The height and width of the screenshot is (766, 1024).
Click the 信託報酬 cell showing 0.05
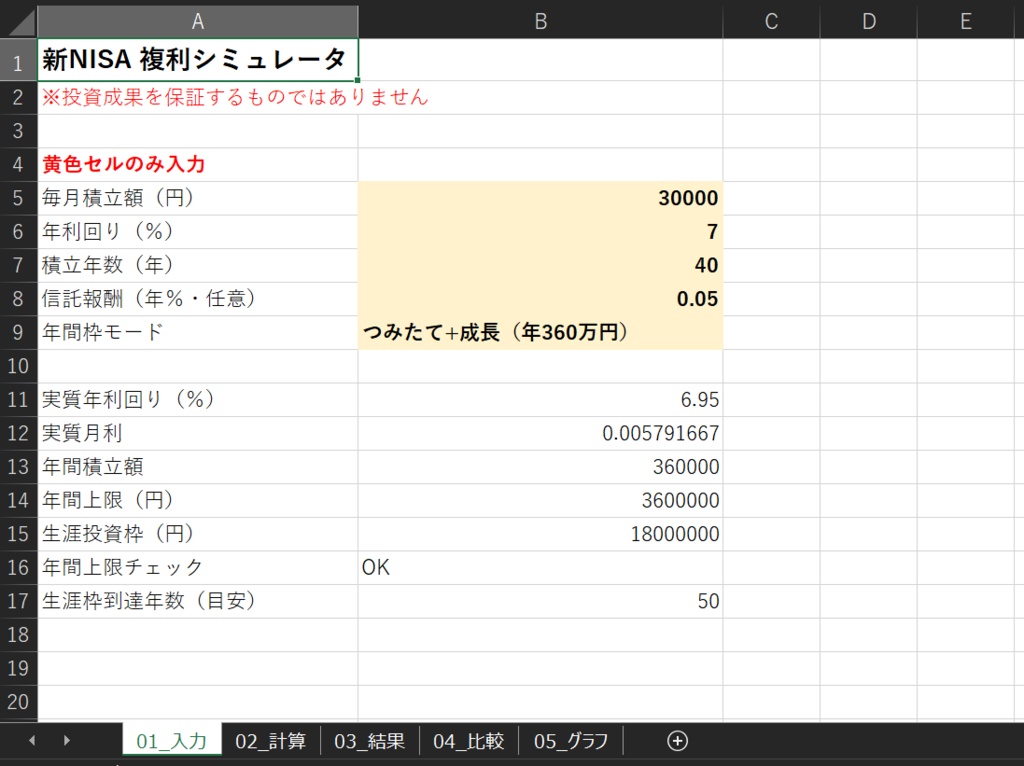tap(540, 298)
